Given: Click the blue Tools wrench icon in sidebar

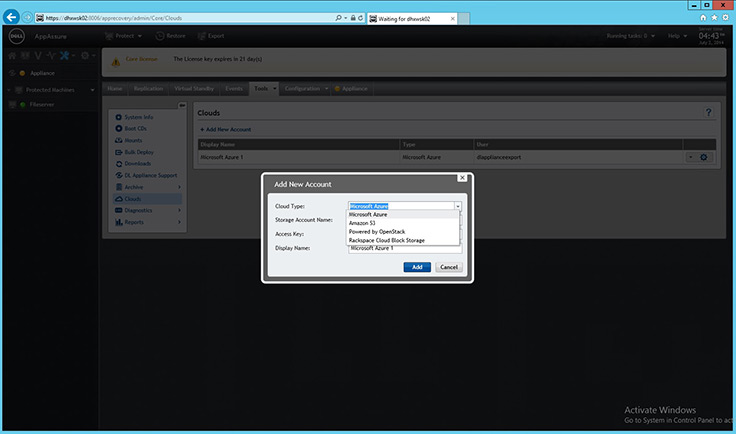Looking at the screenshot, I should pos(64,55).
